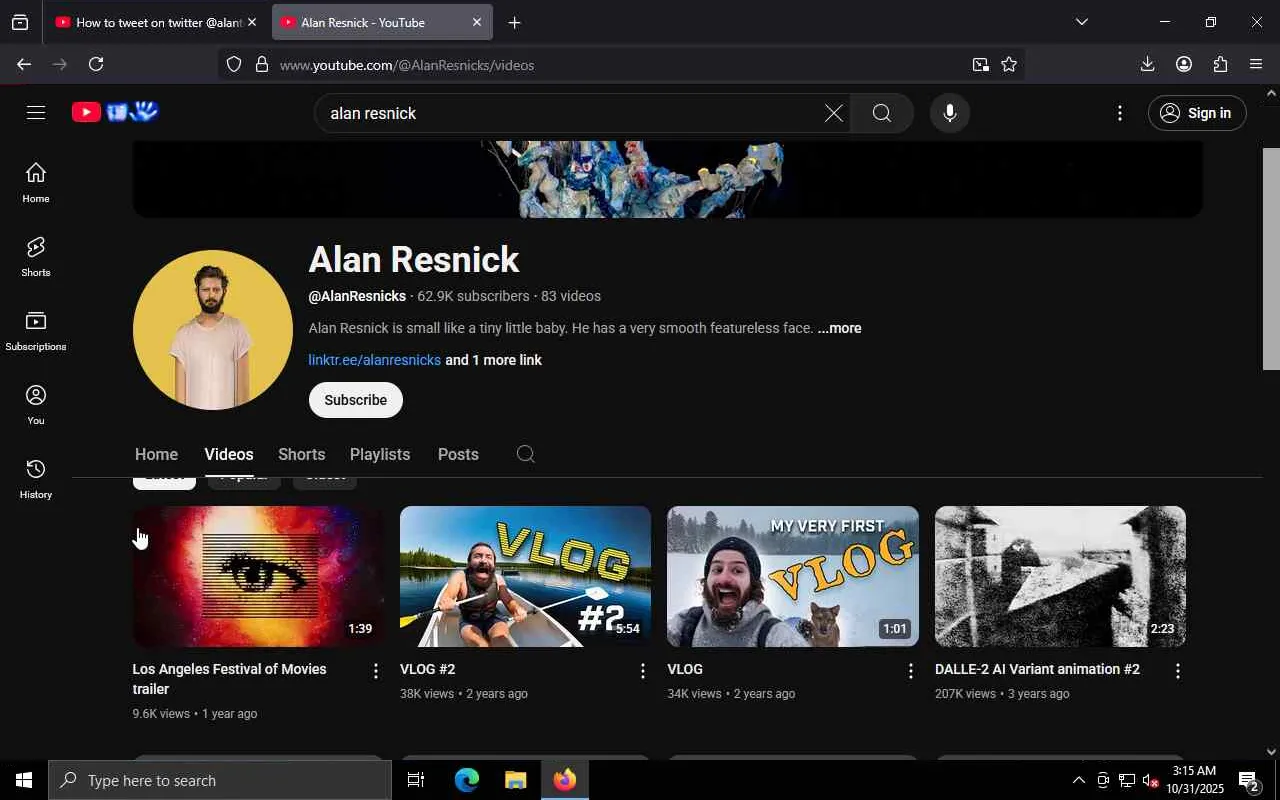Open the YouTube guide hamburger menu
This screenshot has height=800, width=1280.
point(36,113)
